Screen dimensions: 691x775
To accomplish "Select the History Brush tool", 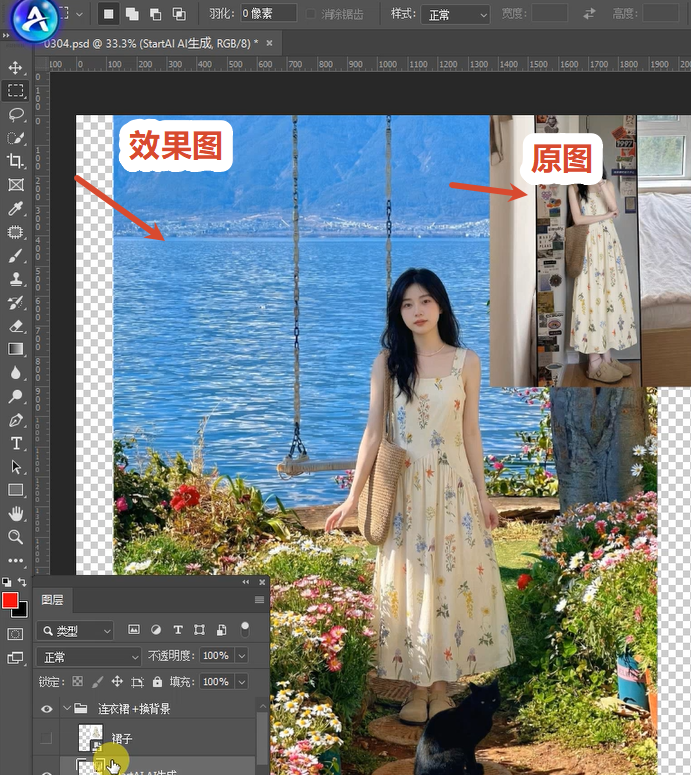I will 15,302.
